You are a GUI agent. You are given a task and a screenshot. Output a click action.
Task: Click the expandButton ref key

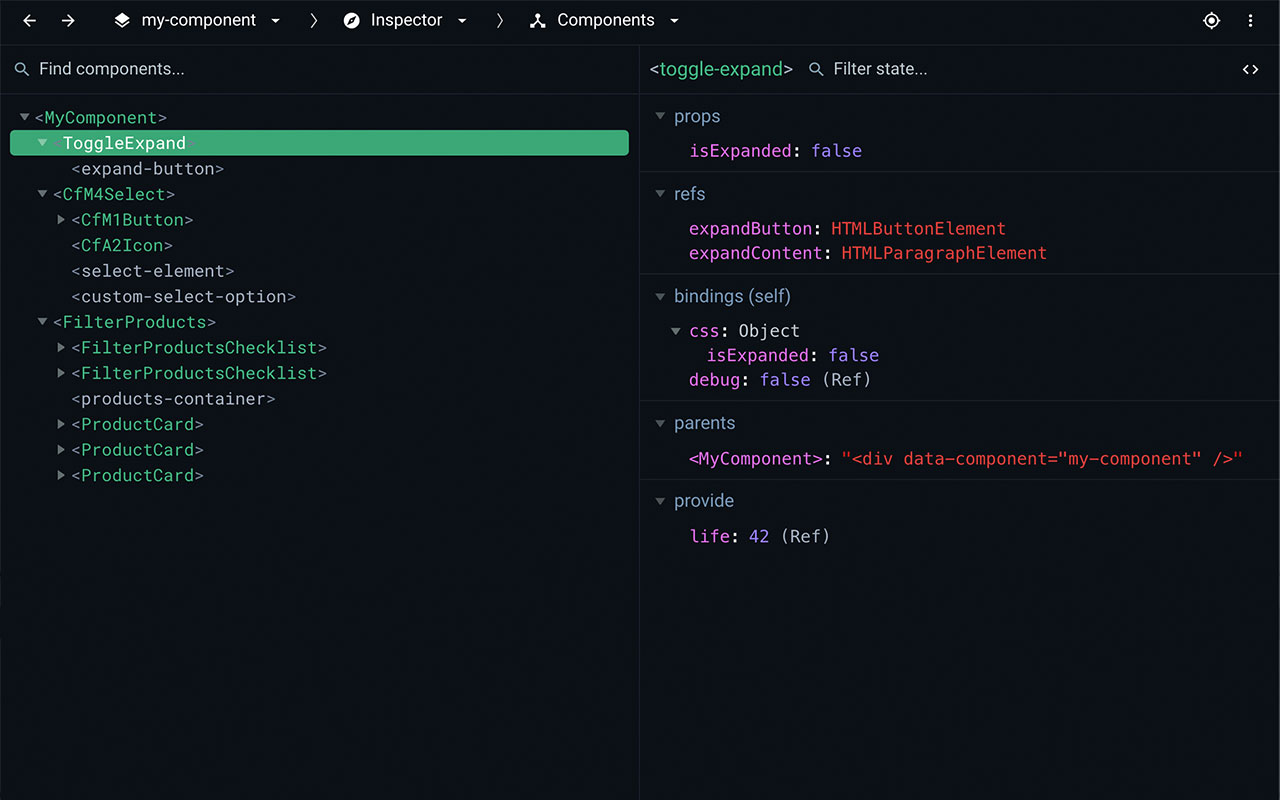tap(750, 228)
